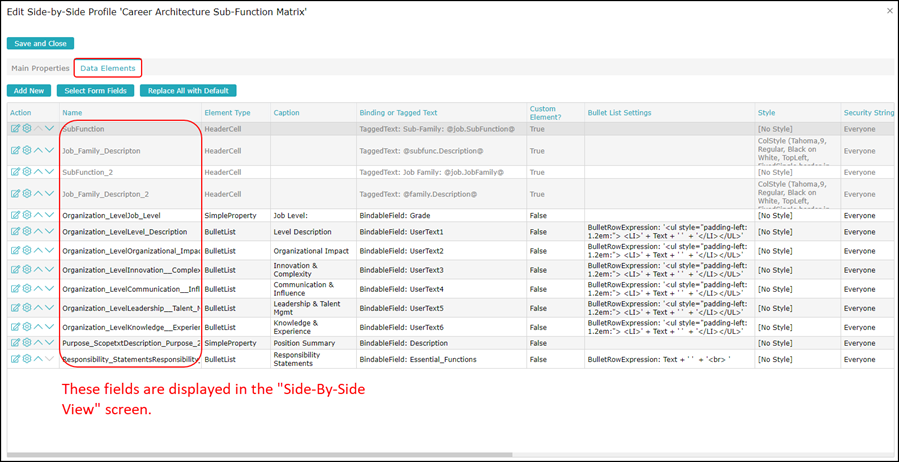Viewport: 899px width, 462px height.
Task: Move Job_Family_Descripton_2 row down with arrow
Action: [x=50, y=194]
